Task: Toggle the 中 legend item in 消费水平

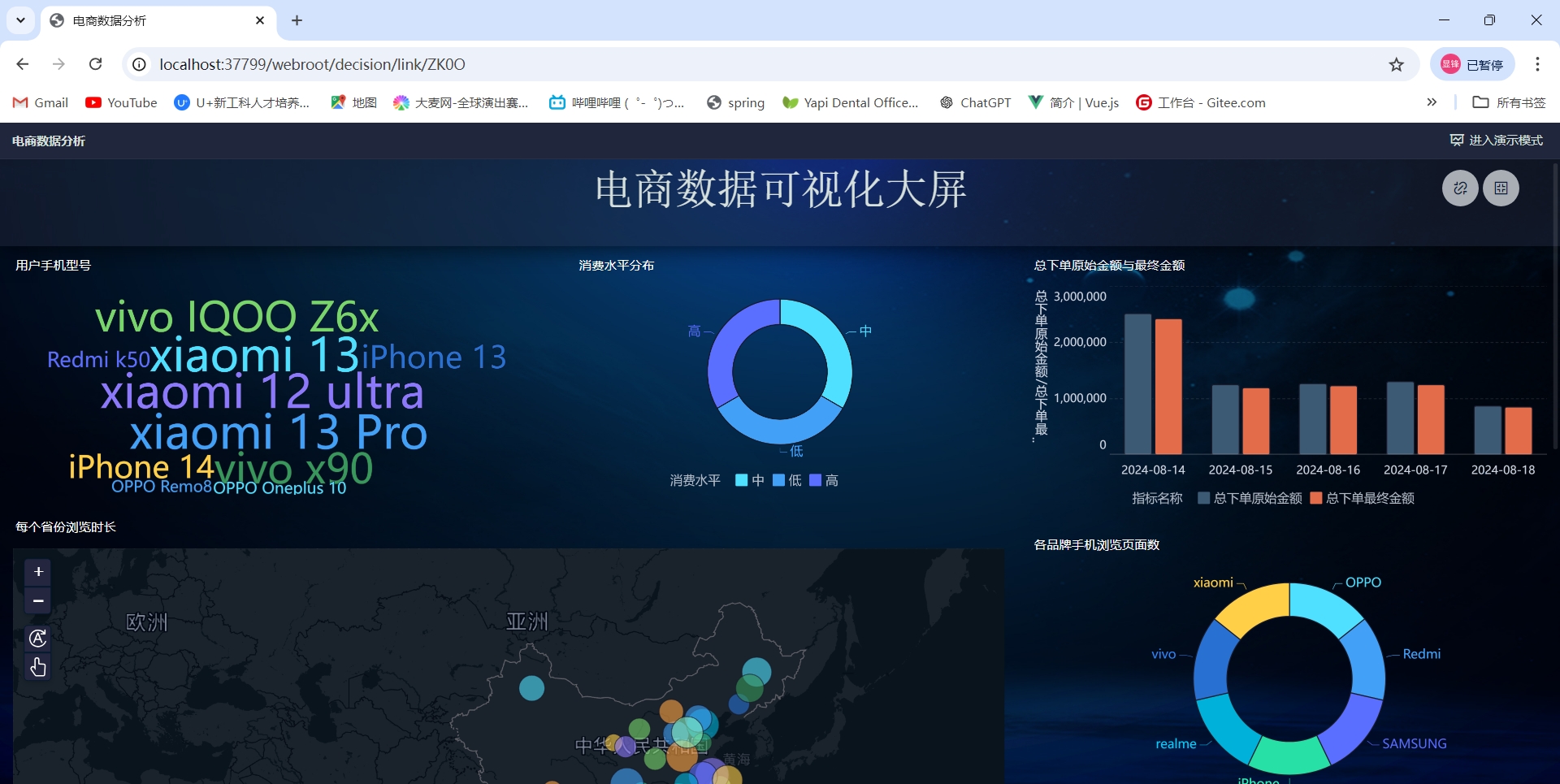Action: [x=749, y=480]
